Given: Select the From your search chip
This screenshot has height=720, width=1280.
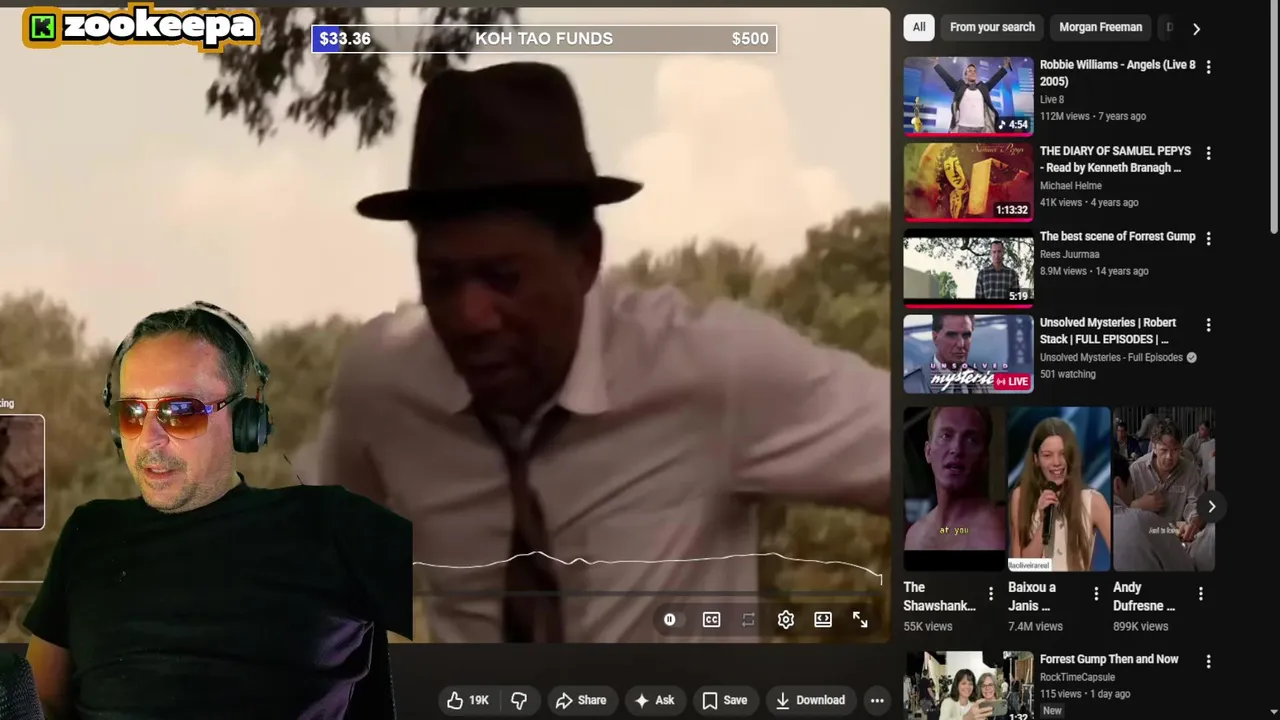Looking at the screenshot, I should click(992, 27).
